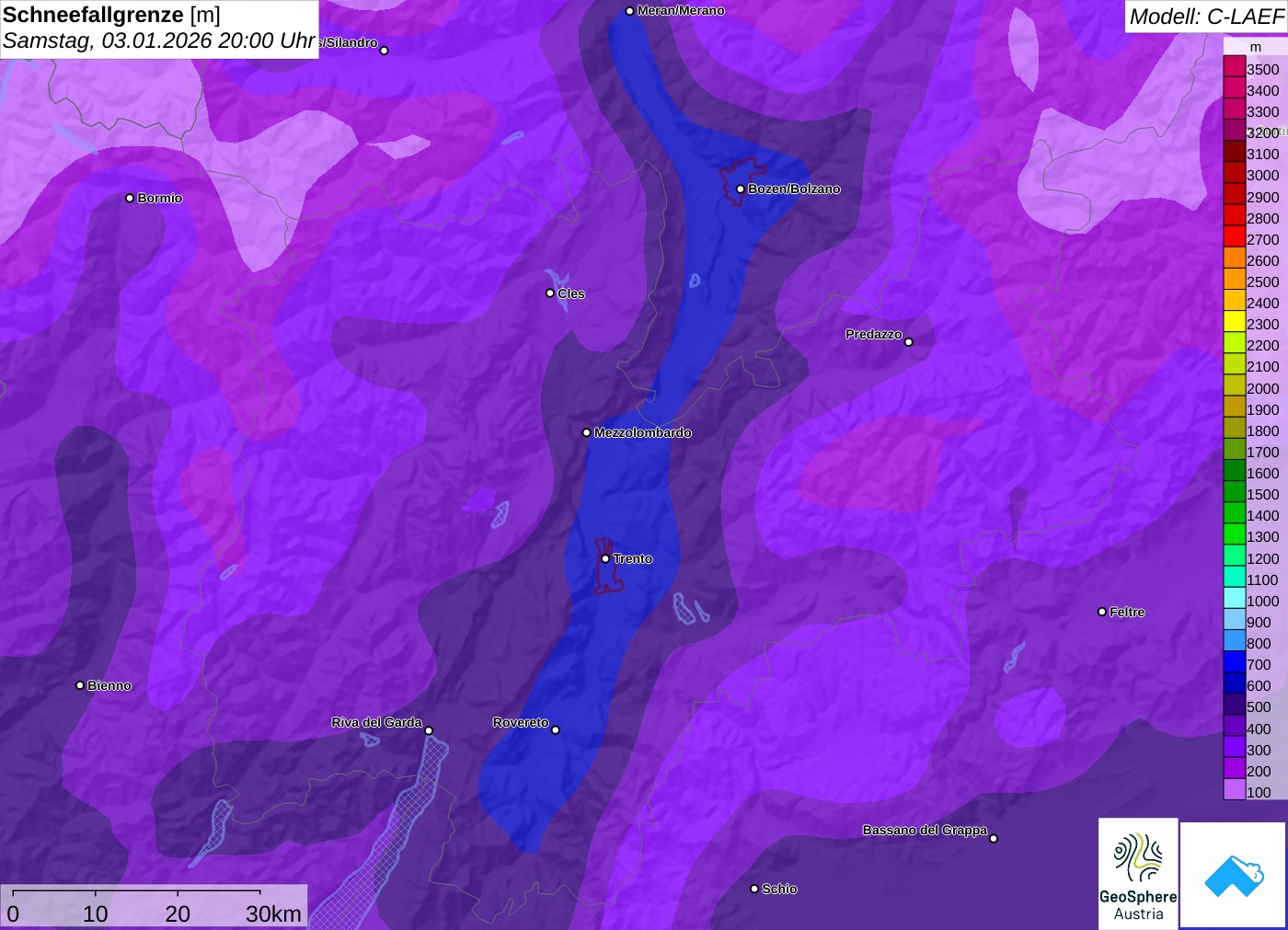Click the Riva del Garda marker dot
The height and width of the screenshot is (930, 1288).
tap(429, 730)
